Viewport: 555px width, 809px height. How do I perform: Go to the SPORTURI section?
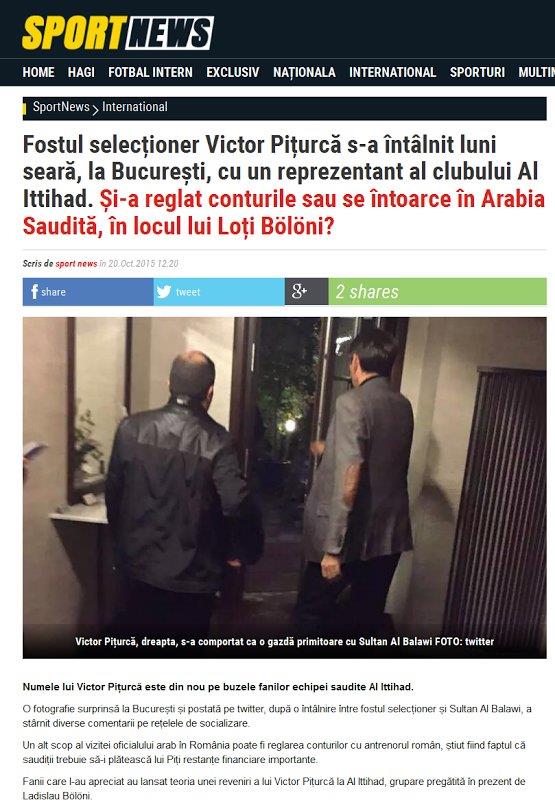(477, 72)
